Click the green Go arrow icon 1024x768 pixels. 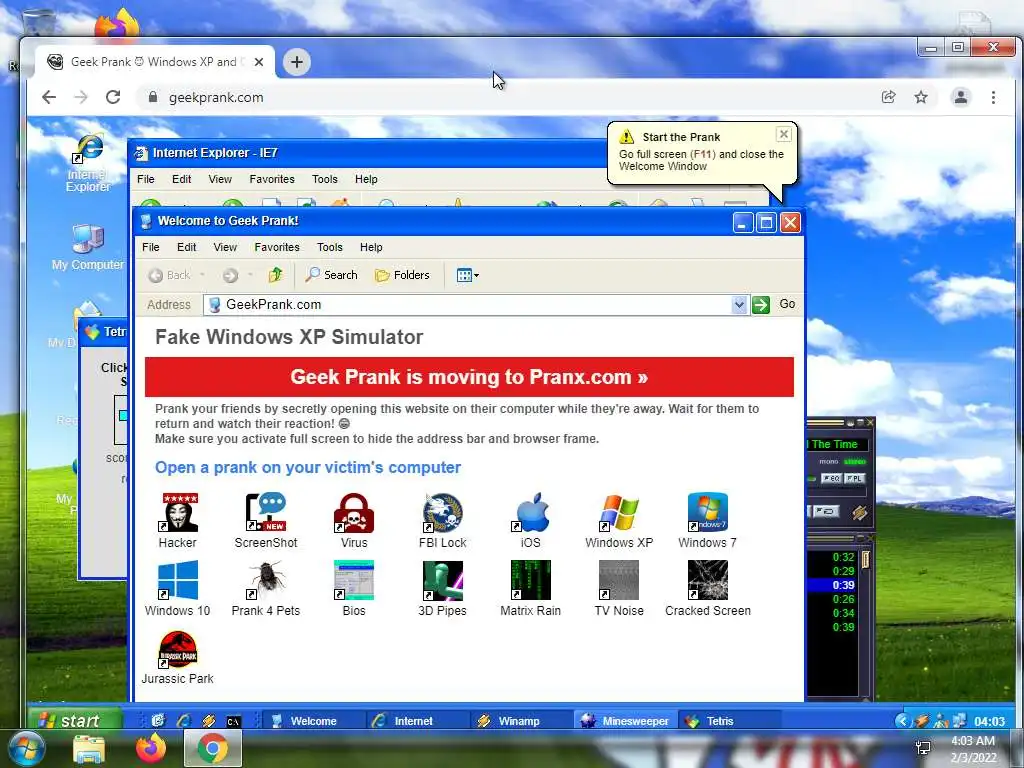click(x=761, y=304)
